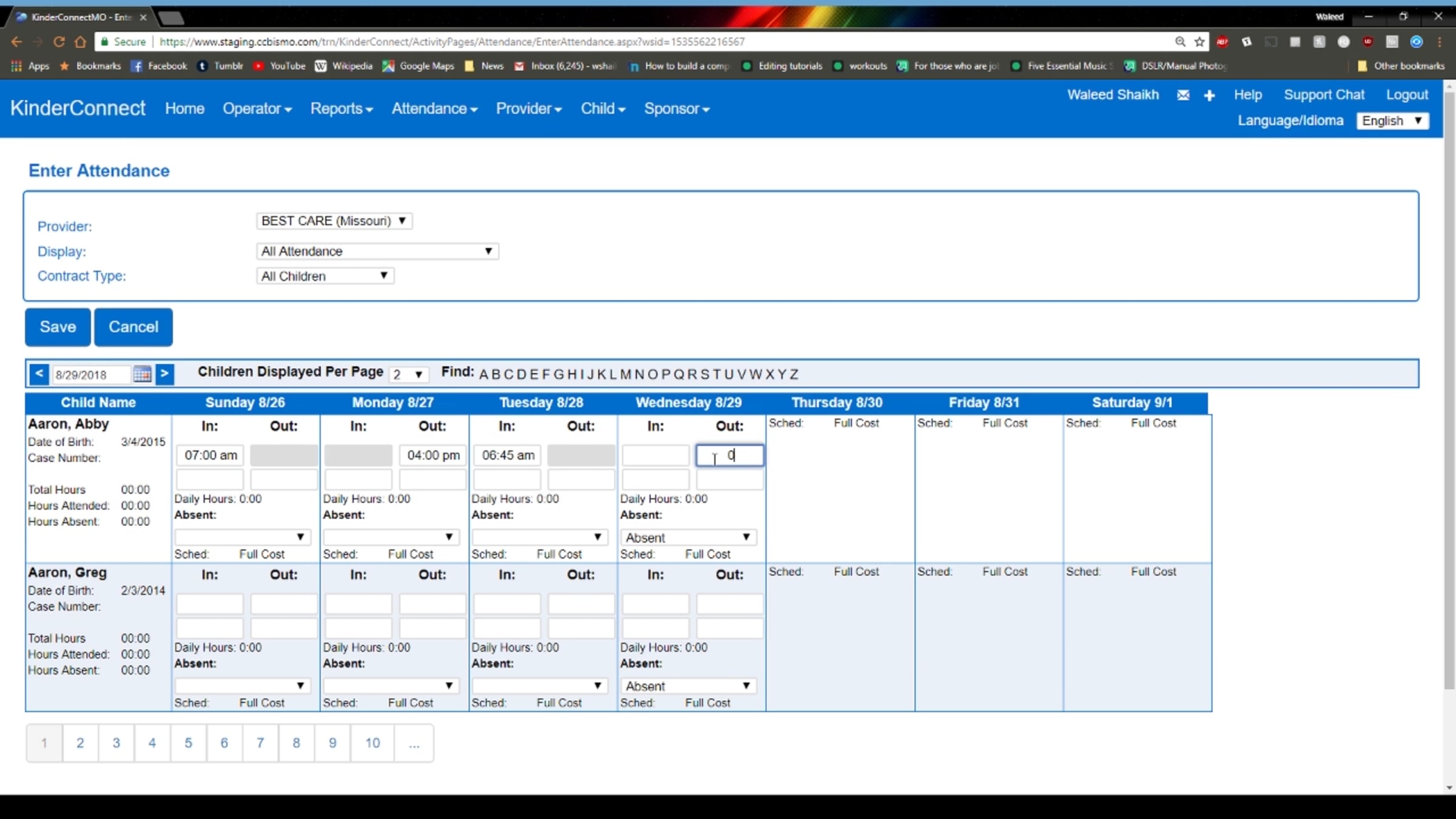
Task: Open Abby's Wednesday Absent dropdown
Action: [688, 538]
